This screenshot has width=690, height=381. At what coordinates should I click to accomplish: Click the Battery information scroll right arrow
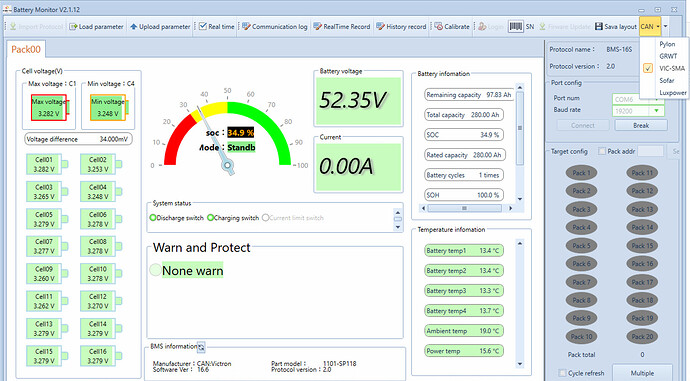(x=510, y=208)
